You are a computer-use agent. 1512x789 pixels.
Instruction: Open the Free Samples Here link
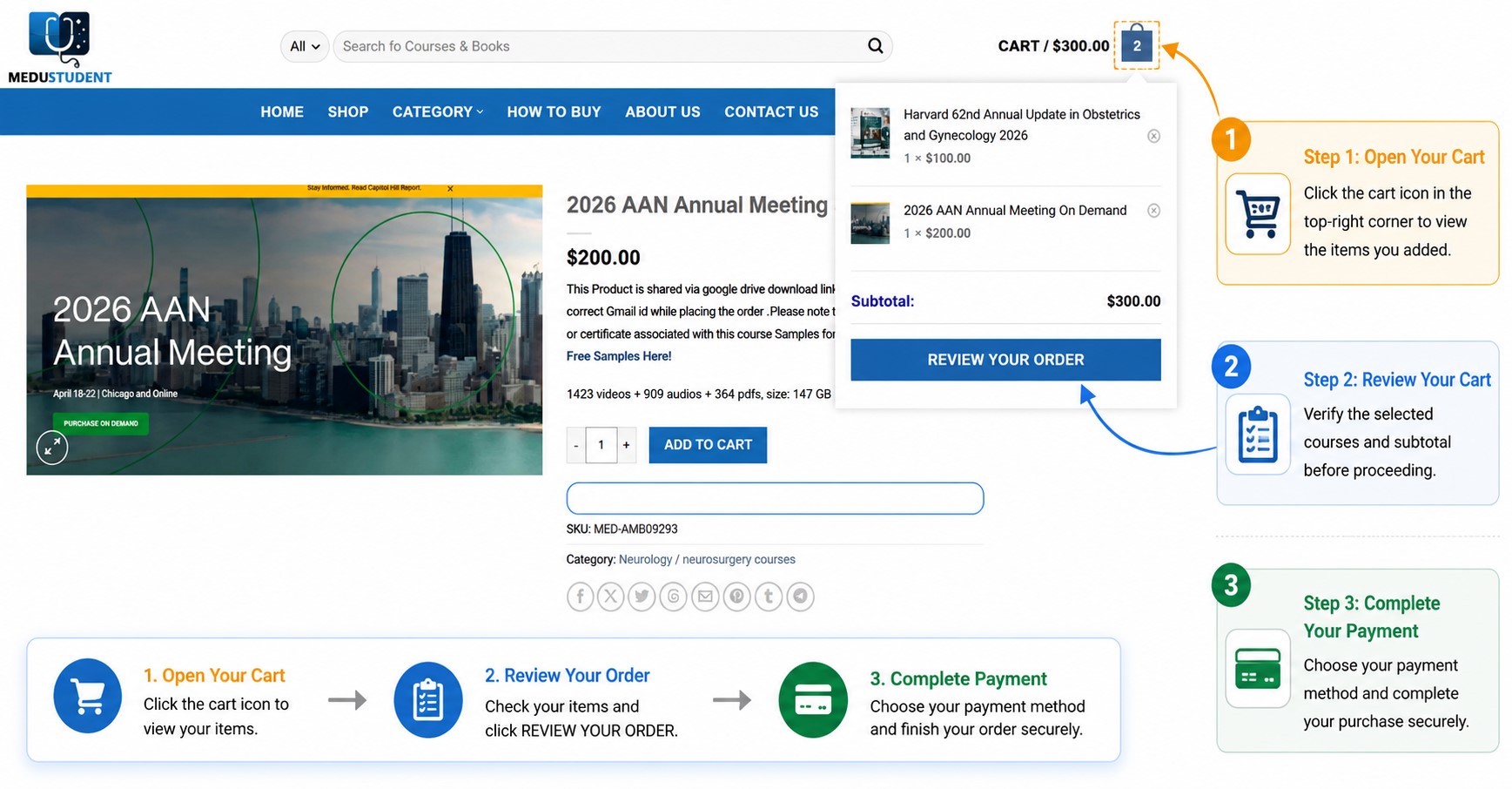pyautogui.click(x=619, y=356)
